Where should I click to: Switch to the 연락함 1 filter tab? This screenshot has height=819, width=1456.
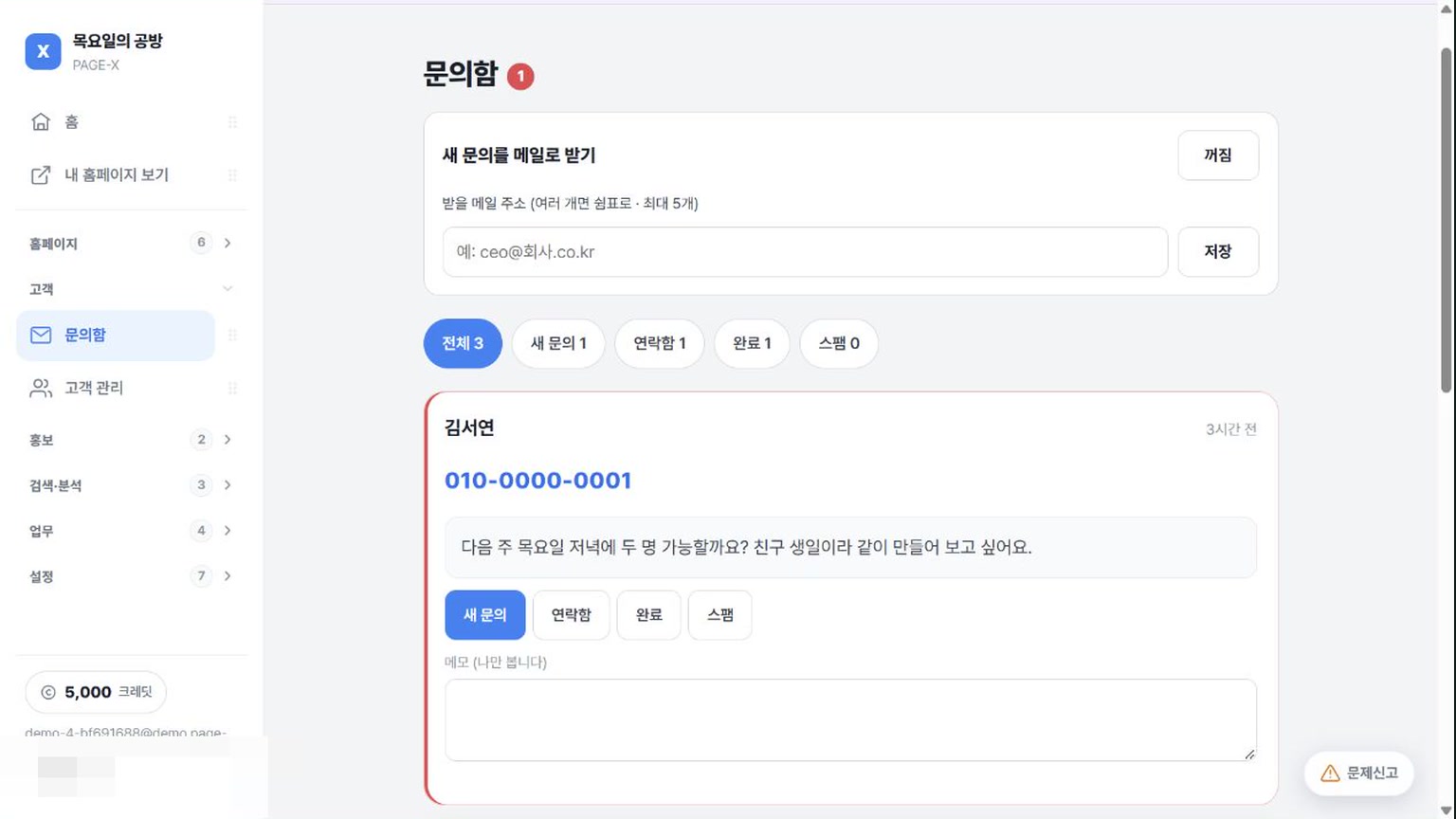tap(660, 343)
